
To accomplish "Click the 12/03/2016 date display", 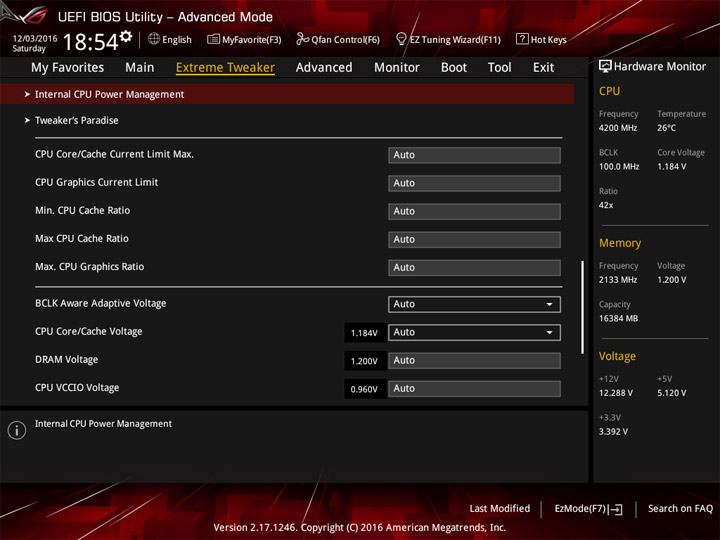I will pyautogui.click(x=35, y=38).
